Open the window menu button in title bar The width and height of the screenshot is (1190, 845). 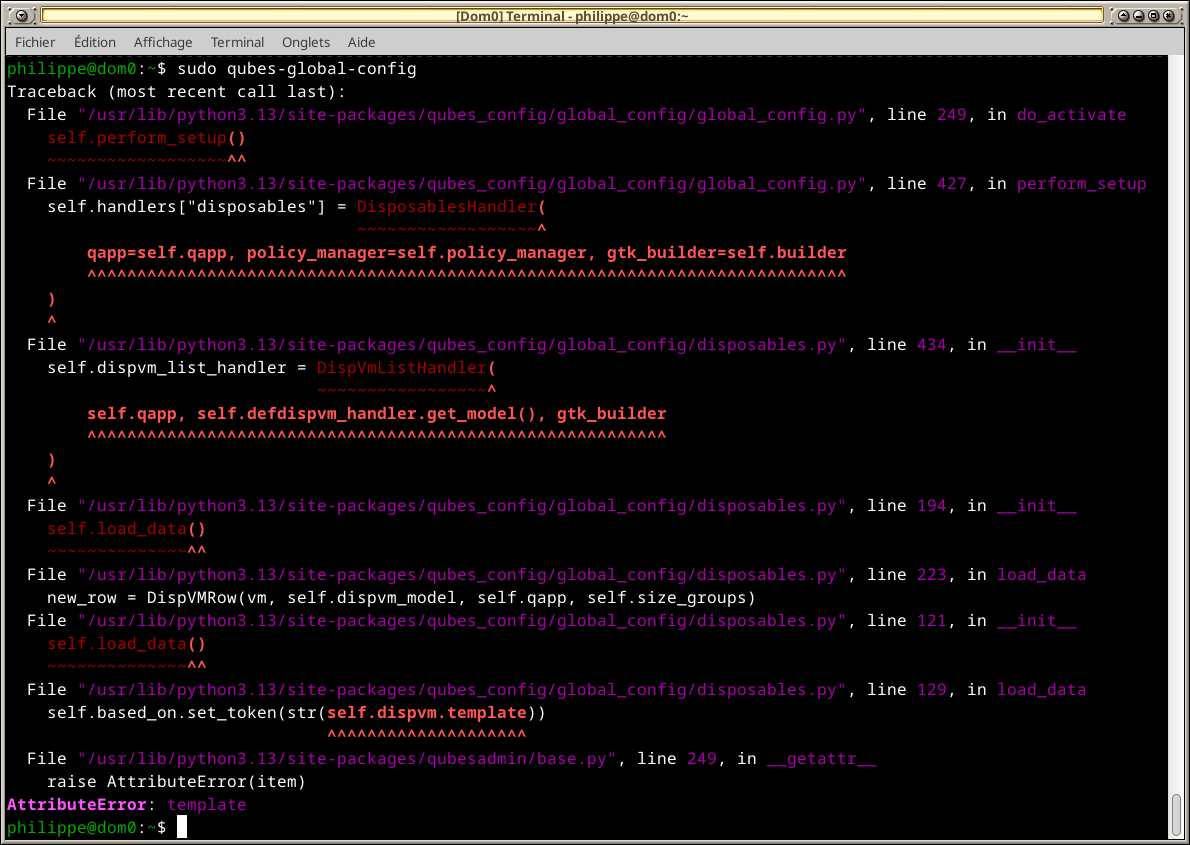point(22,15)
